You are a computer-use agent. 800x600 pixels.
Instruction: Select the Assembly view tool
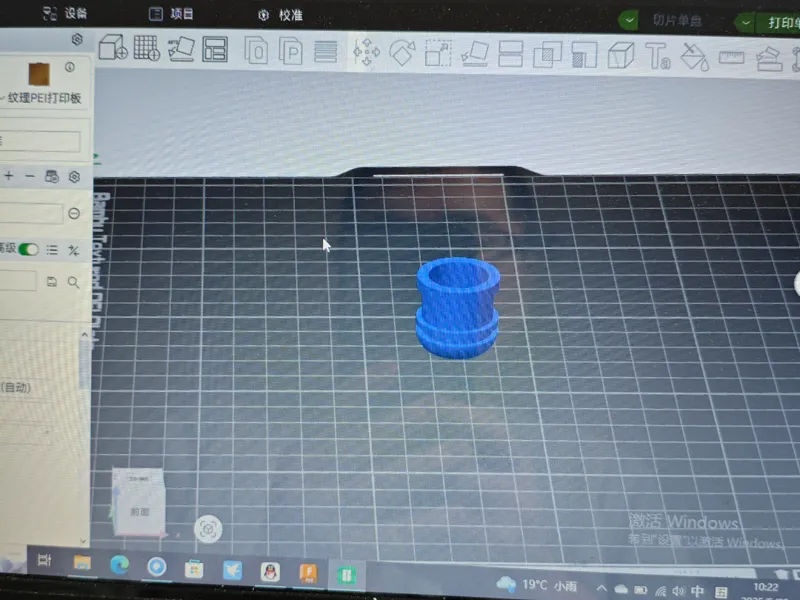tap(769, 58)
